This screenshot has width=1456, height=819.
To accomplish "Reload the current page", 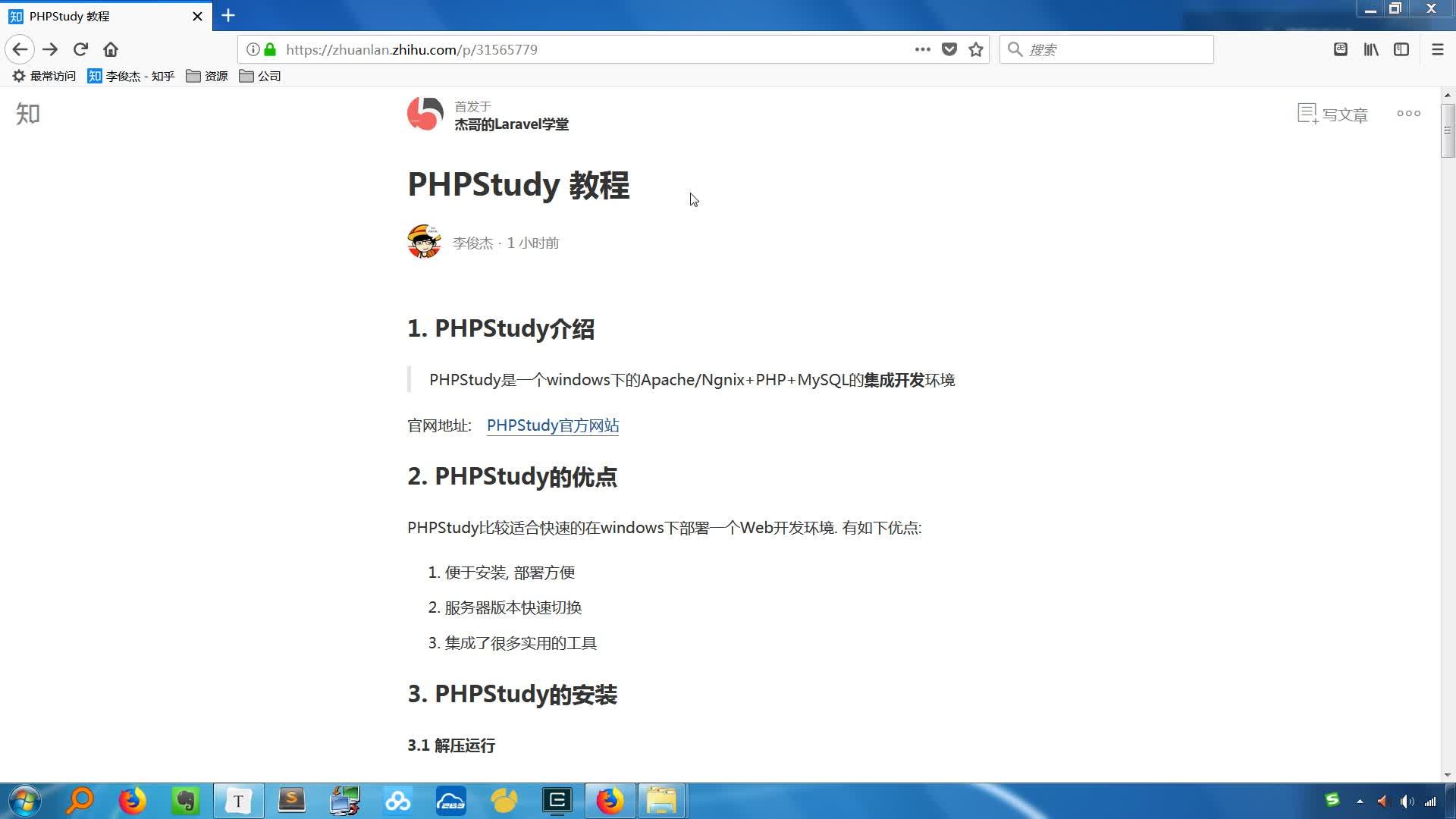I will pyautogui.click(x=80, y=49).
